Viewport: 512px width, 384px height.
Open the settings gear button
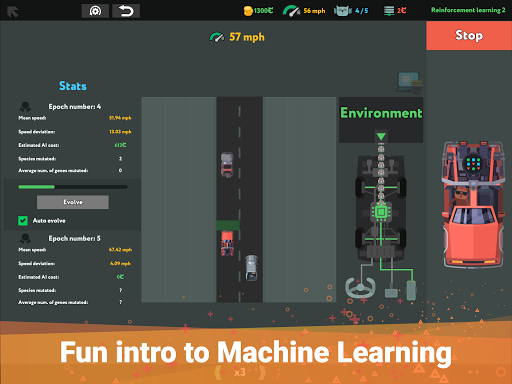click(95, 11)
